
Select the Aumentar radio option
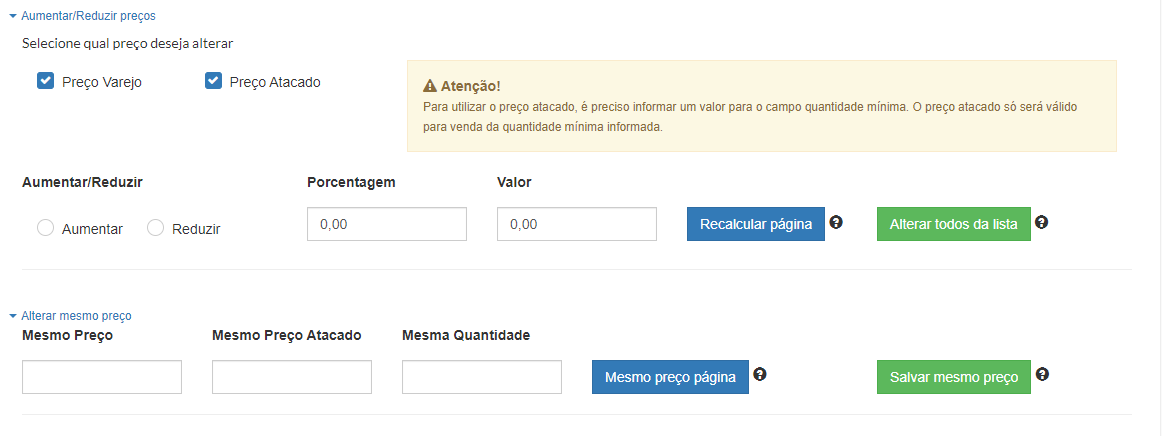[45, 228]
